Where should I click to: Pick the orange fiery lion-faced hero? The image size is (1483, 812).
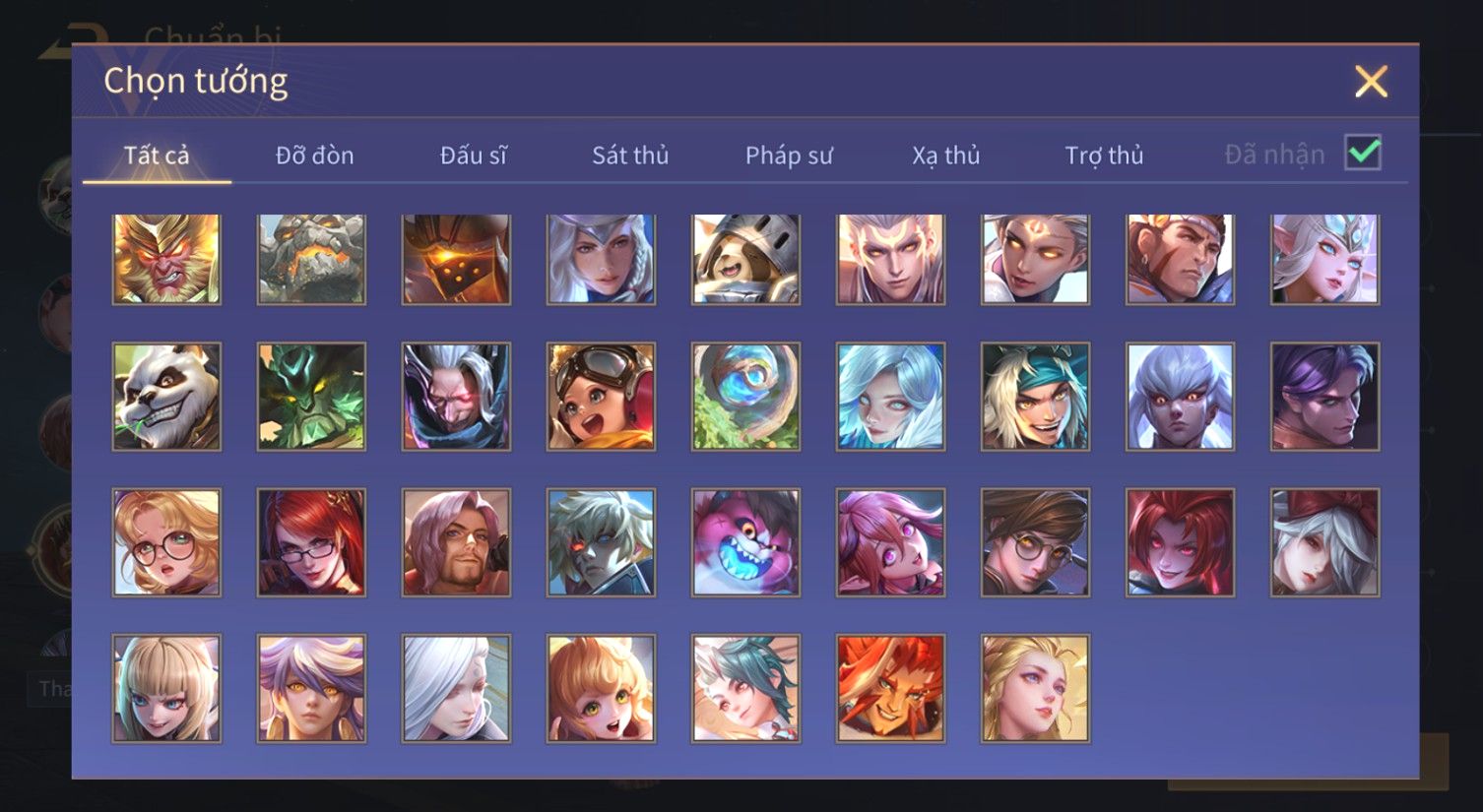890,688
